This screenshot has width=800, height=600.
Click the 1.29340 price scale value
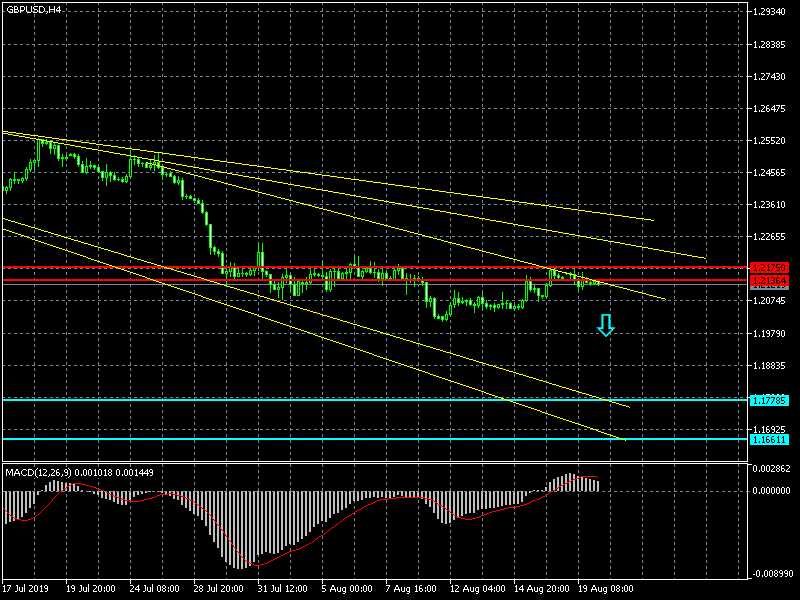(x=771, y=12)
